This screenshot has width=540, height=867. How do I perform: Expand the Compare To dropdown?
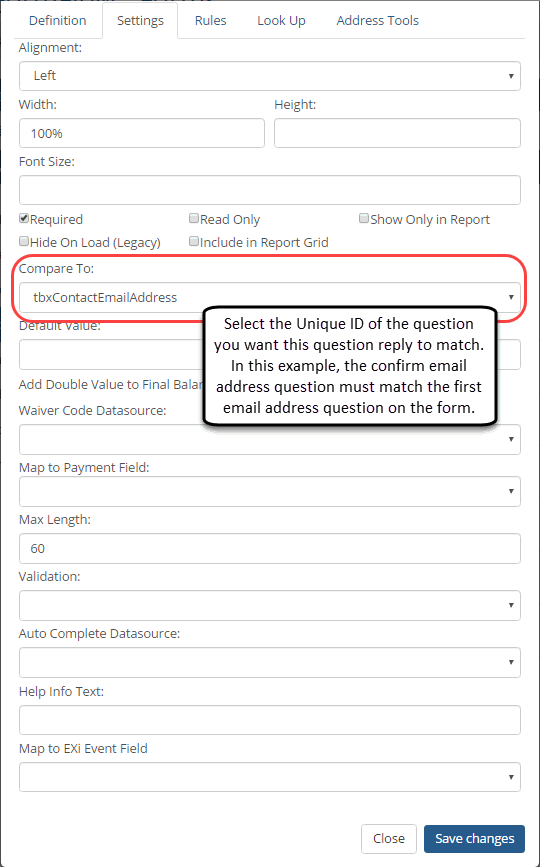[270, 297]
